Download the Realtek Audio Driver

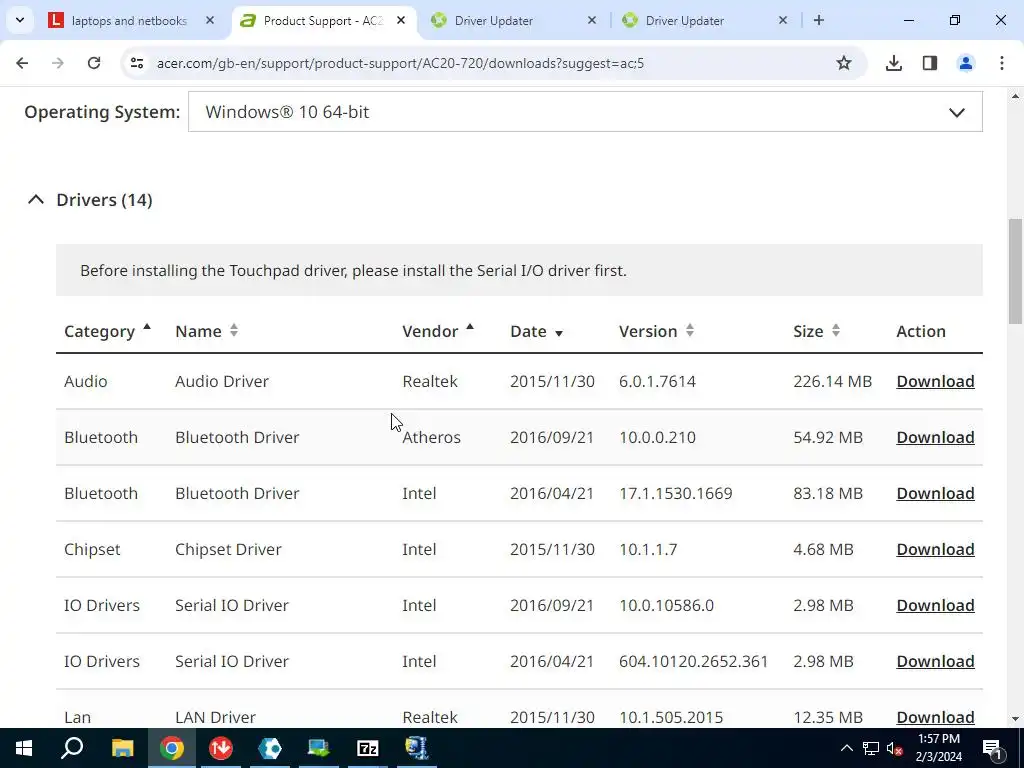(x=935, y=381)
